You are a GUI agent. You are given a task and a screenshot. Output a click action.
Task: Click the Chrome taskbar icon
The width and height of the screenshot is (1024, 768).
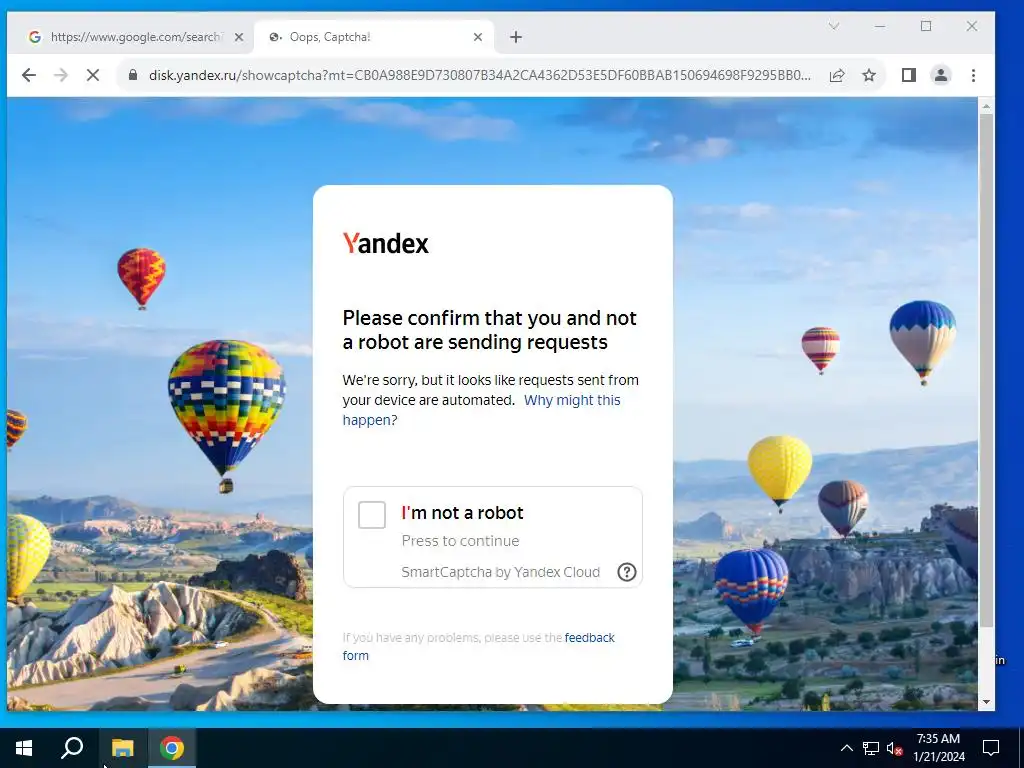pos(172,748)
